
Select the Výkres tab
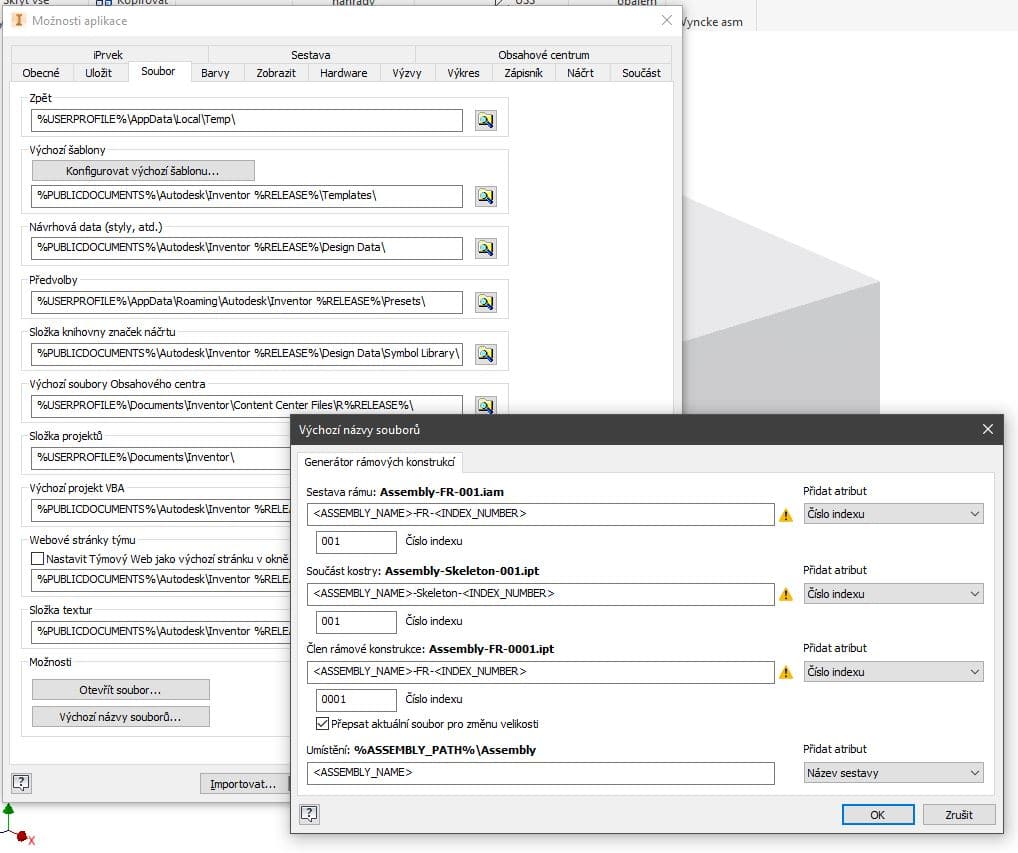pyautogui.click(x=464, y=73)
